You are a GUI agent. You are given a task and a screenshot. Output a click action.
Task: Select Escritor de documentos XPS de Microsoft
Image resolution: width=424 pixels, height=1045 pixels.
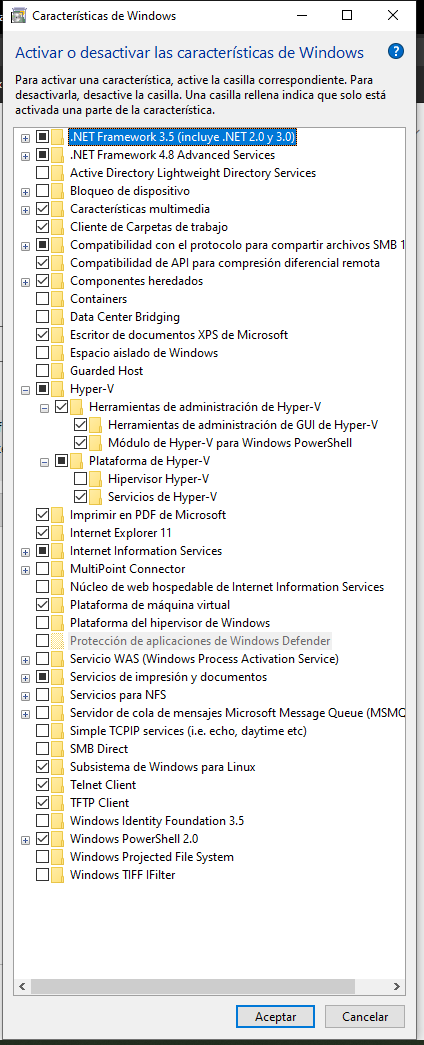[179, 335]
